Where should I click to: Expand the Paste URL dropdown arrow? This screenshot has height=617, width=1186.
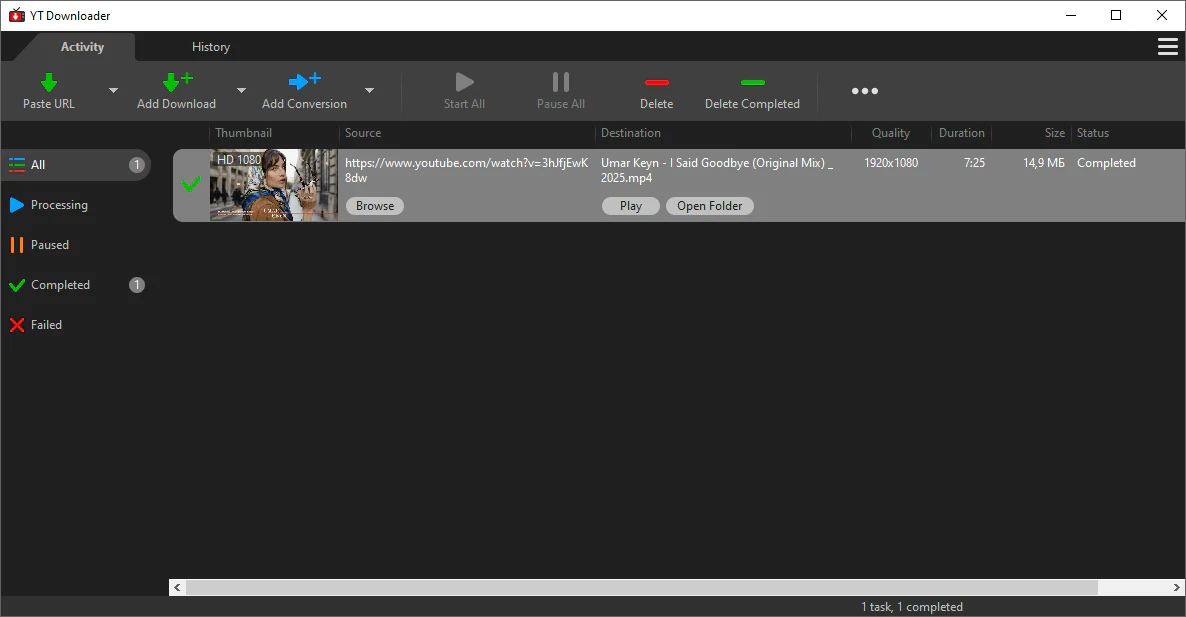(113, 91)
